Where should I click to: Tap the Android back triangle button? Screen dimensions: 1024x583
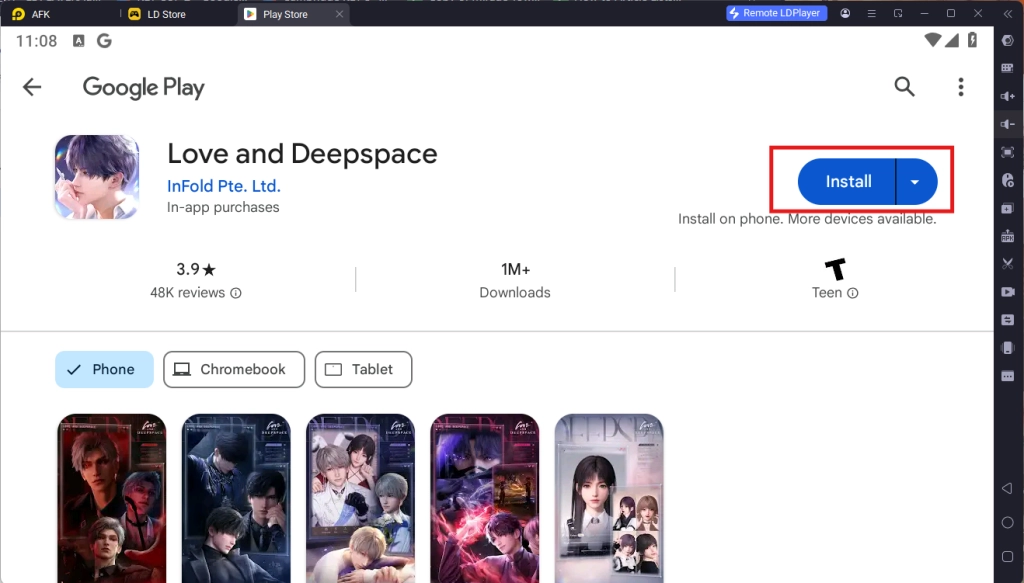[1007, 488]
